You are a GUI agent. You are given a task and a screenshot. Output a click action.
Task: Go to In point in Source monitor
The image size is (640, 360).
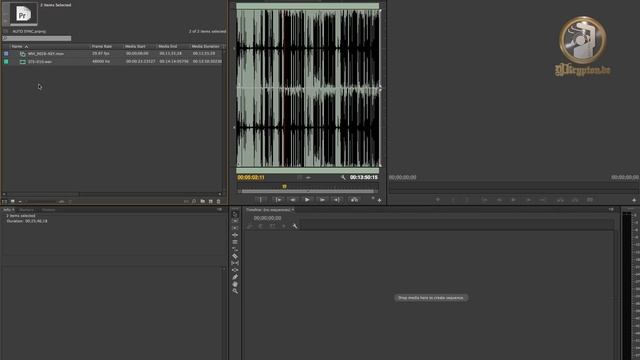click(x=278, y=200)
